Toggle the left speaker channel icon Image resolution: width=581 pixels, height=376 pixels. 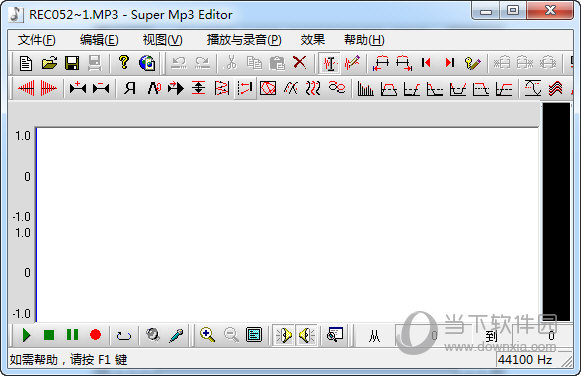click(283, 335)
